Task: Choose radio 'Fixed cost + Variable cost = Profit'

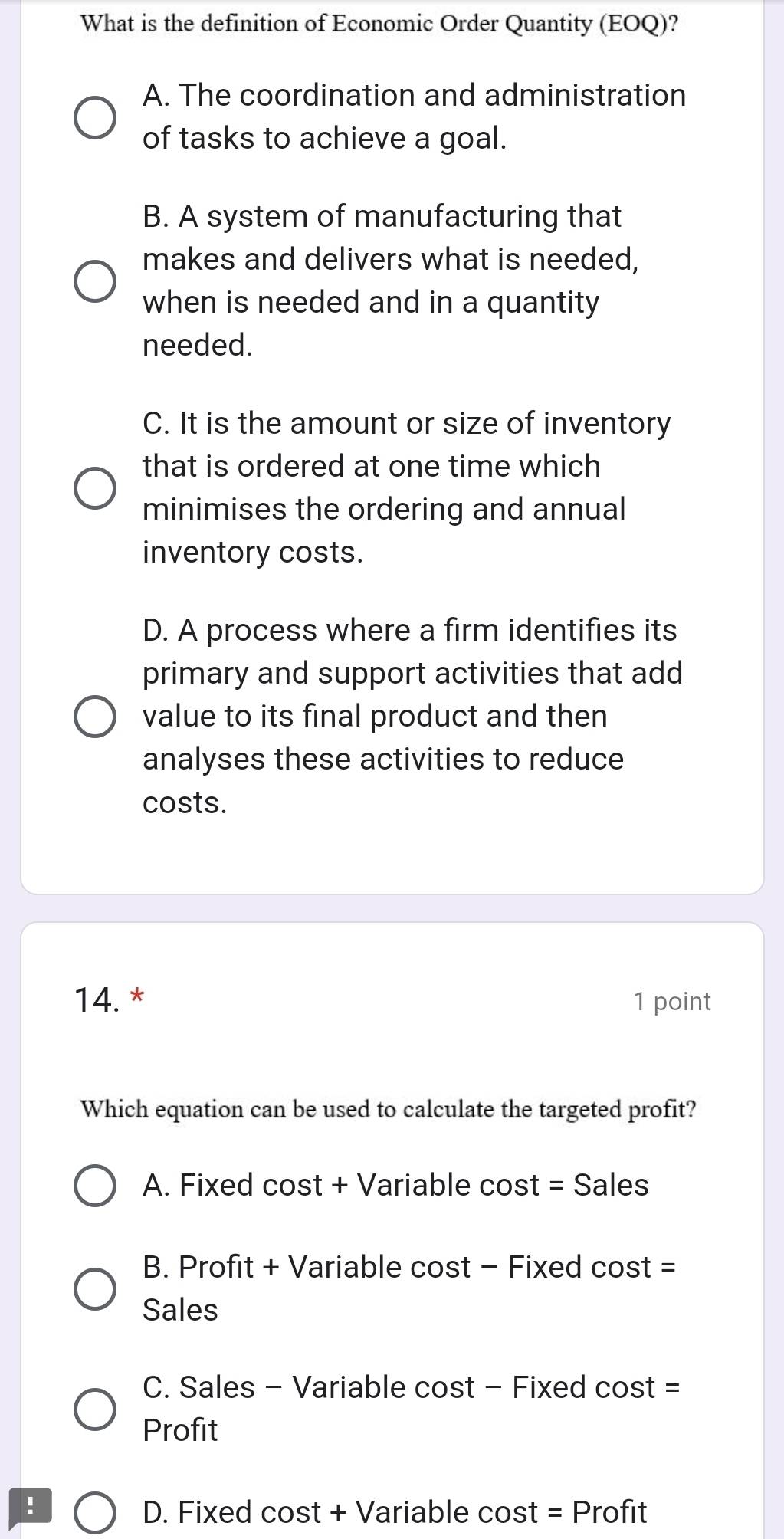Action: 95,1512
